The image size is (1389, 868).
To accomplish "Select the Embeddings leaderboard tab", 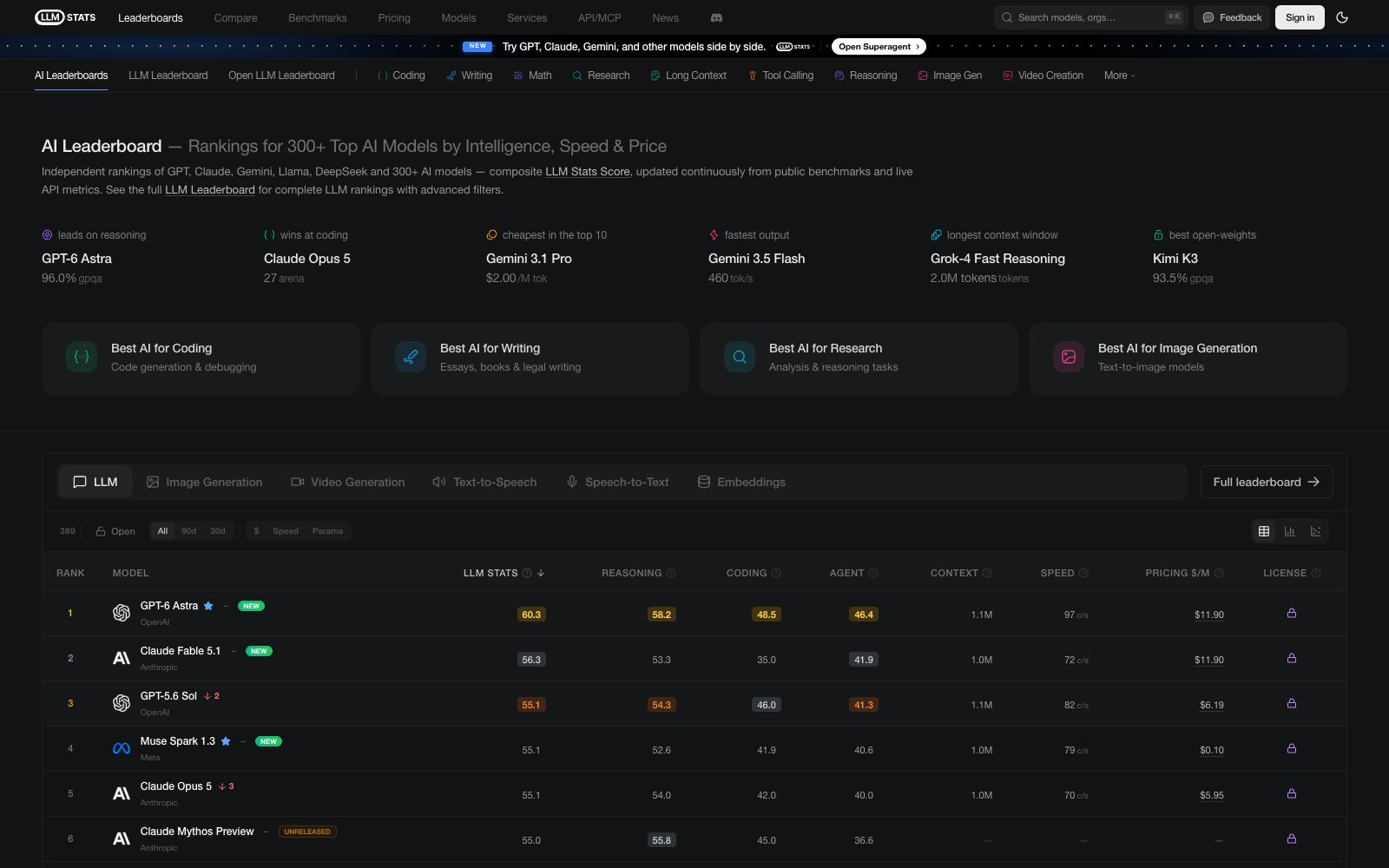I will click(x=741, y=482).
